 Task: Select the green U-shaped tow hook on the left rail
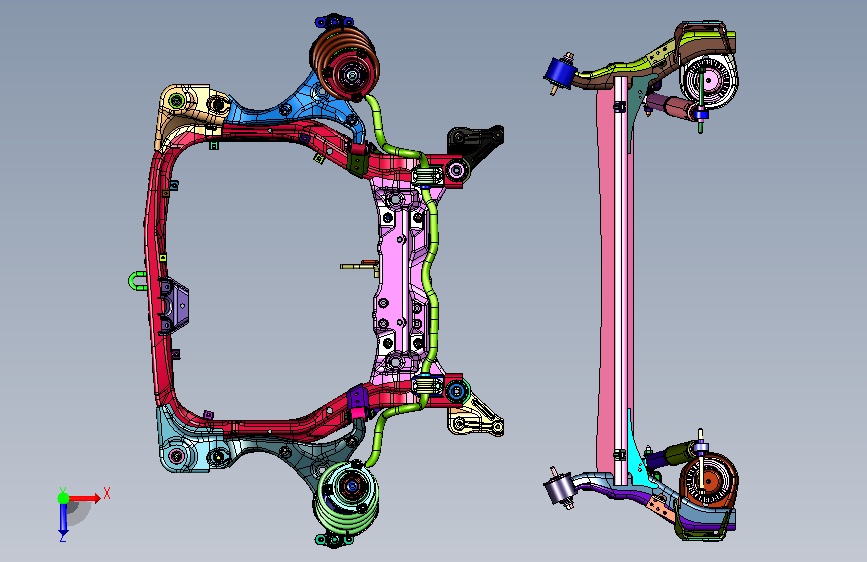(136, 280)
